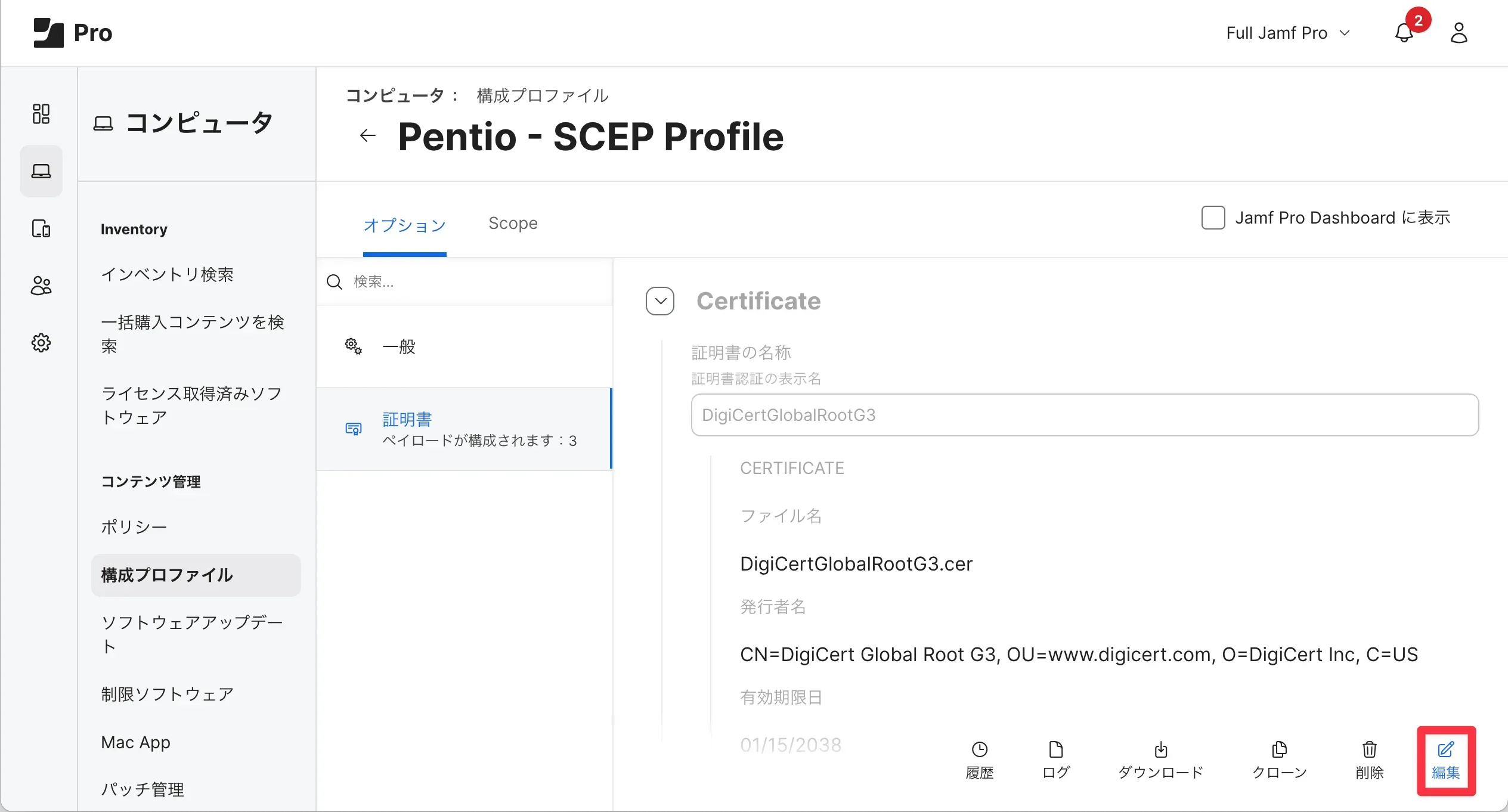Select the オプション tab
The height and width of the screenshot is (812, 1508).
click(404, 225)
